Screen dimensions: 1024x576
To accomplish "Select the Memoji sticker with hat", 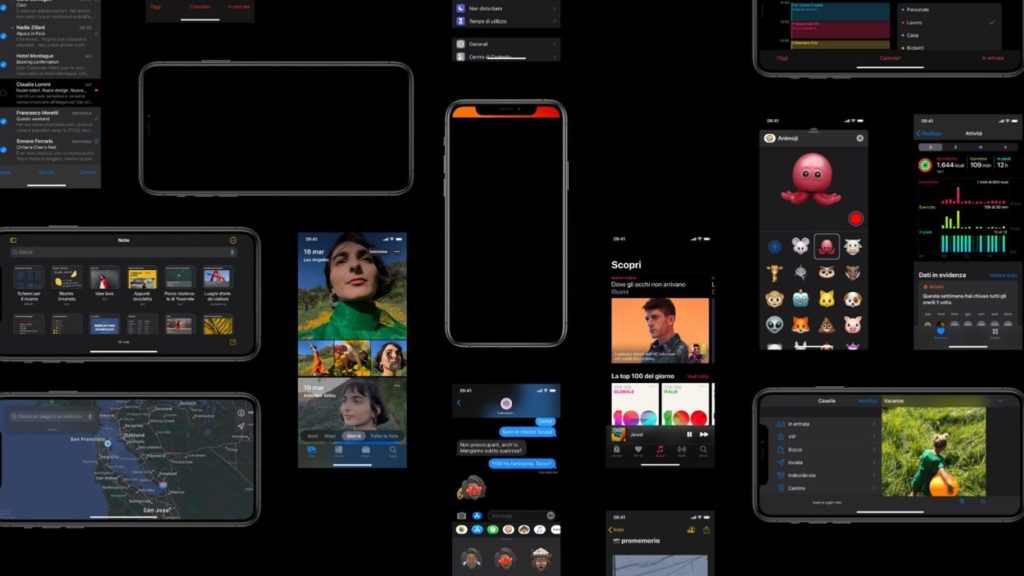I will [x=541, y=558].
